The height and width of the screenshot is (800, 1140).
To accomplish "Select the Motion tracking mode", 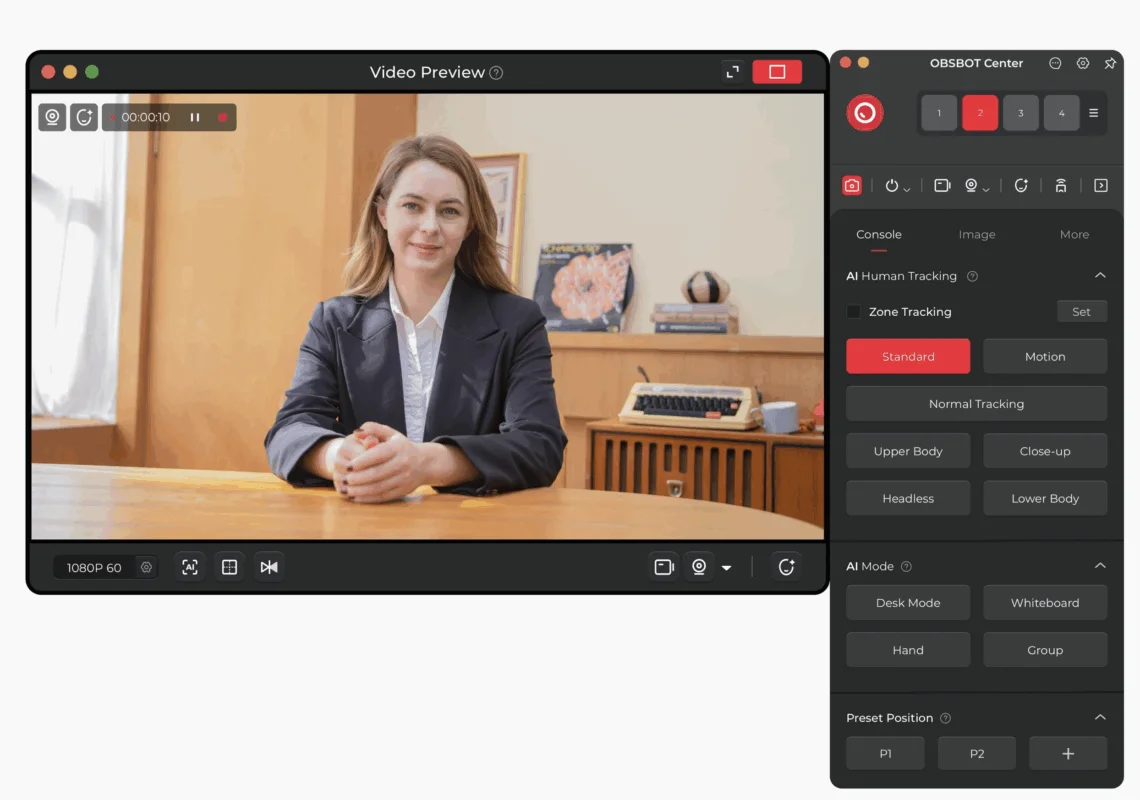I will [1045, 356].
